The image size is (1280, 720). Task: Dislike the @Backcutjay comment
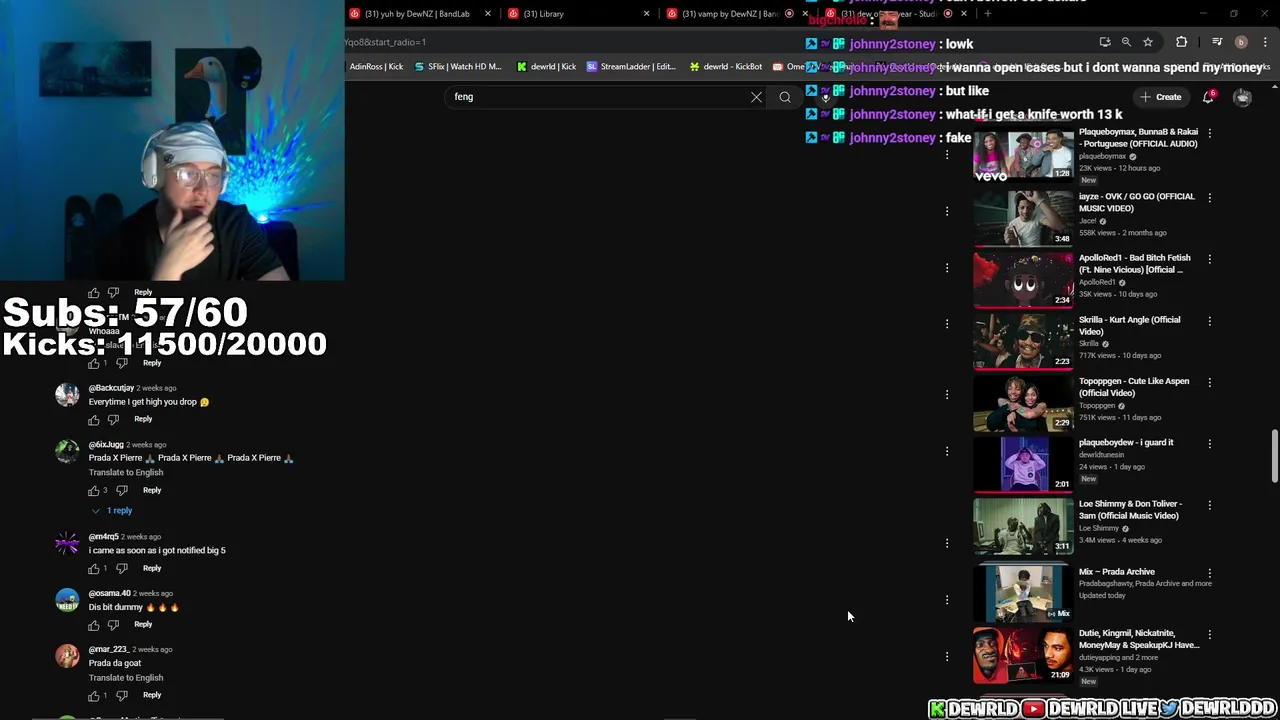coord(113,420)
